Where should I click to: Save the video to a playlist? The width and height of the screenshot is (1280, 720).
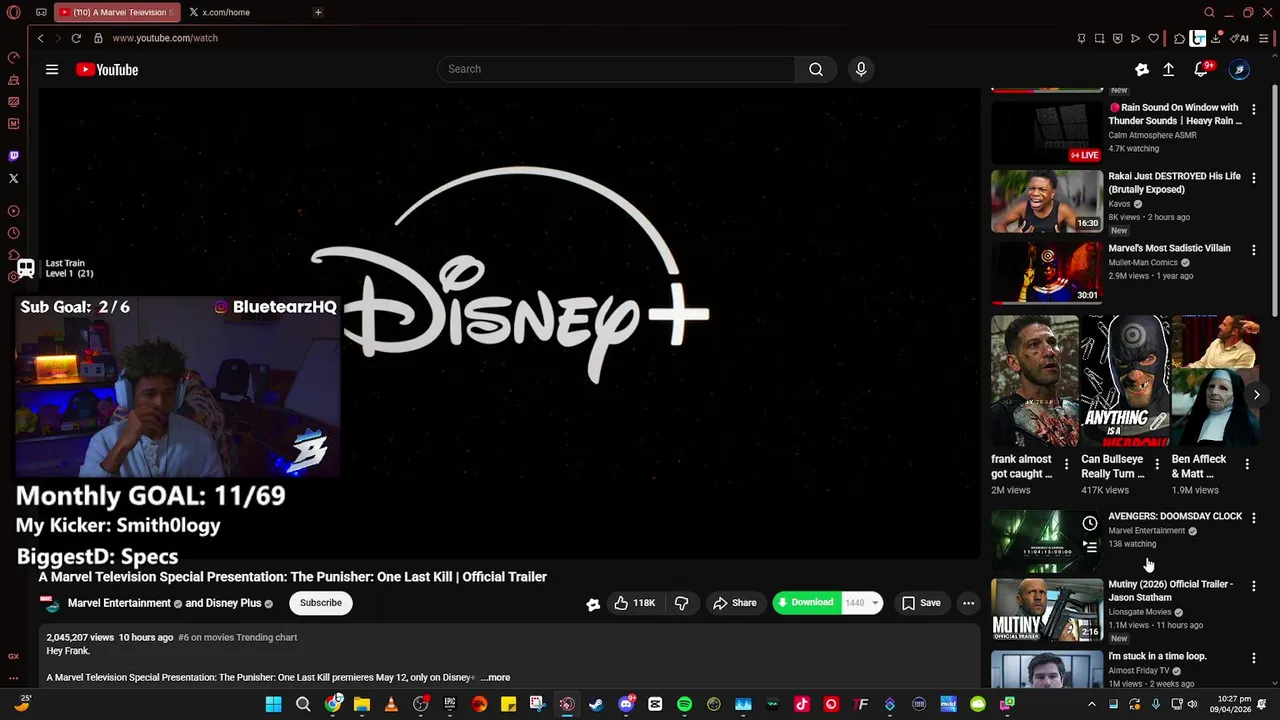pyautogui.click(x=921, y=603)
